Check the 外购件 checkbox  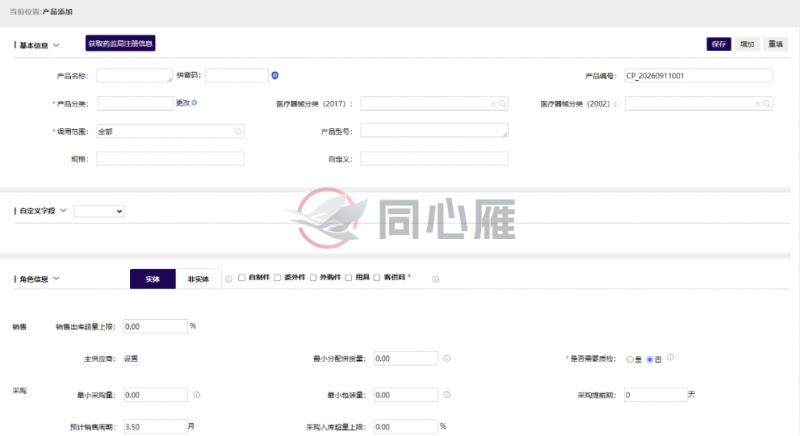tap(313, 277)
